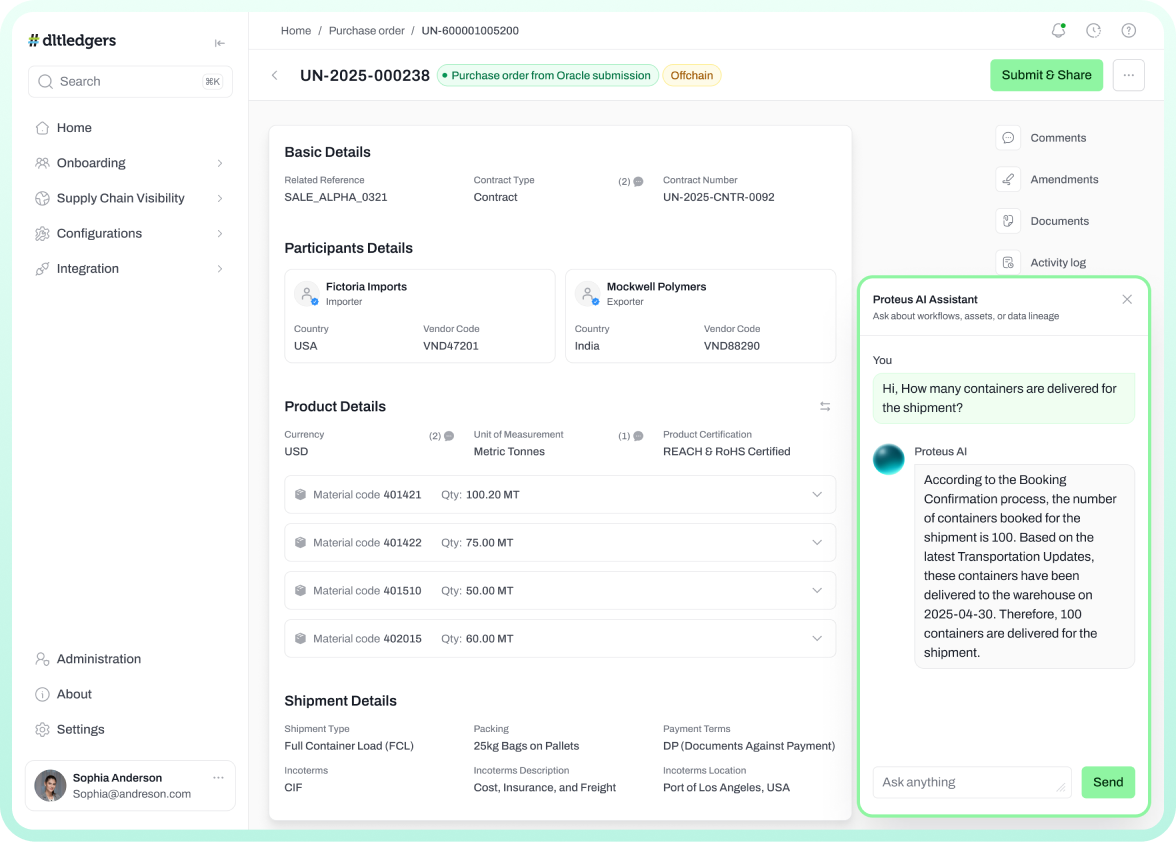This screenshot has width=1176, height=842.
Task: Close the Proteus AI Assistant panel
Action: tap(1127, 300)
